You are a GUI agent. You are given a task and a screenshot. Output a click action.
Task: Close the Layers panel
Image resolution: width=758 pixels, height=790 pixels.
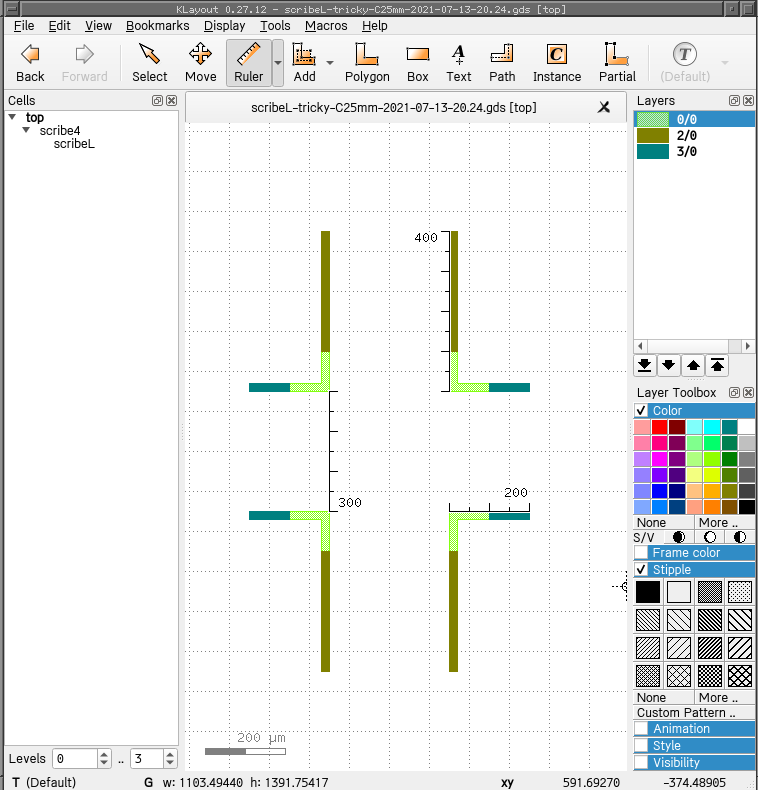[748, 100]
